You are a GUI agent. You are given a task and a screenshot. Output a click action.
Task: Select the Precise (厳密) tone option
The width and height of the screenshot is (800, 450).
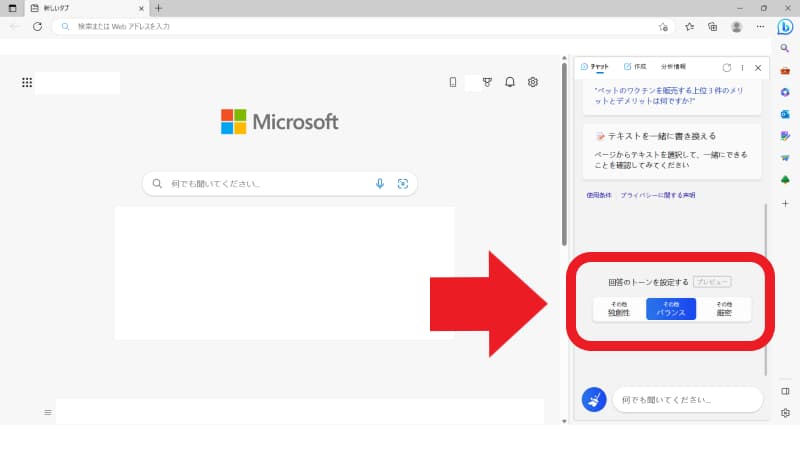pos(724,309)
